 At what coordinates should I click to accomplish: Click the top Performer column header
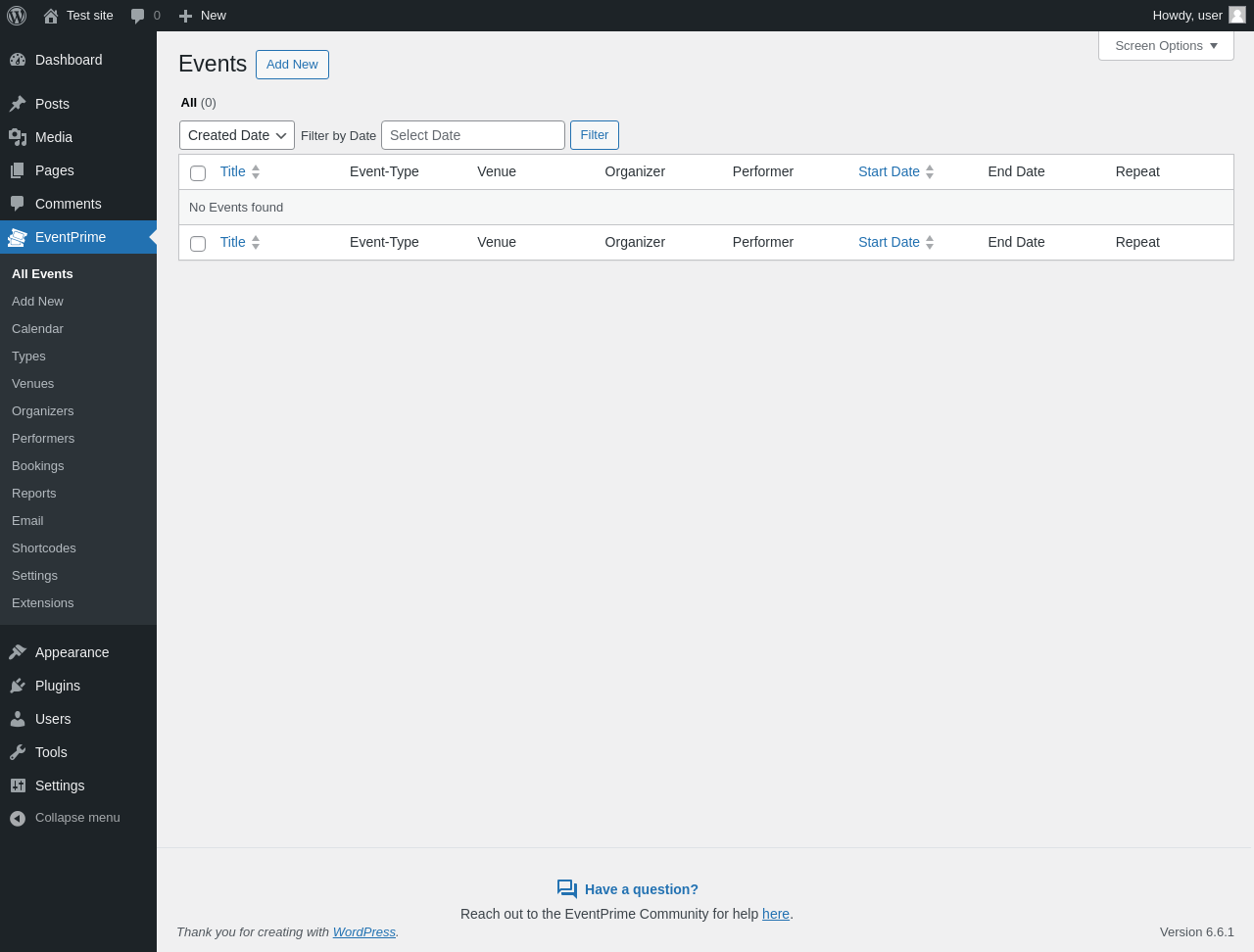(x=763, y=171)
